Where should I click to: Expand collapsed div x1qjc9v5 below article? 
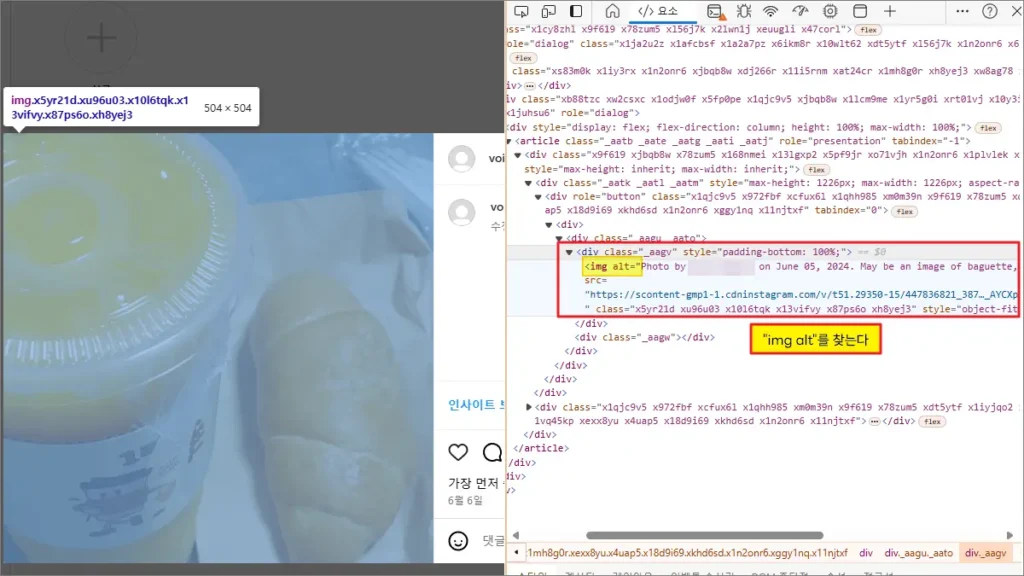[x=530, y=408]
